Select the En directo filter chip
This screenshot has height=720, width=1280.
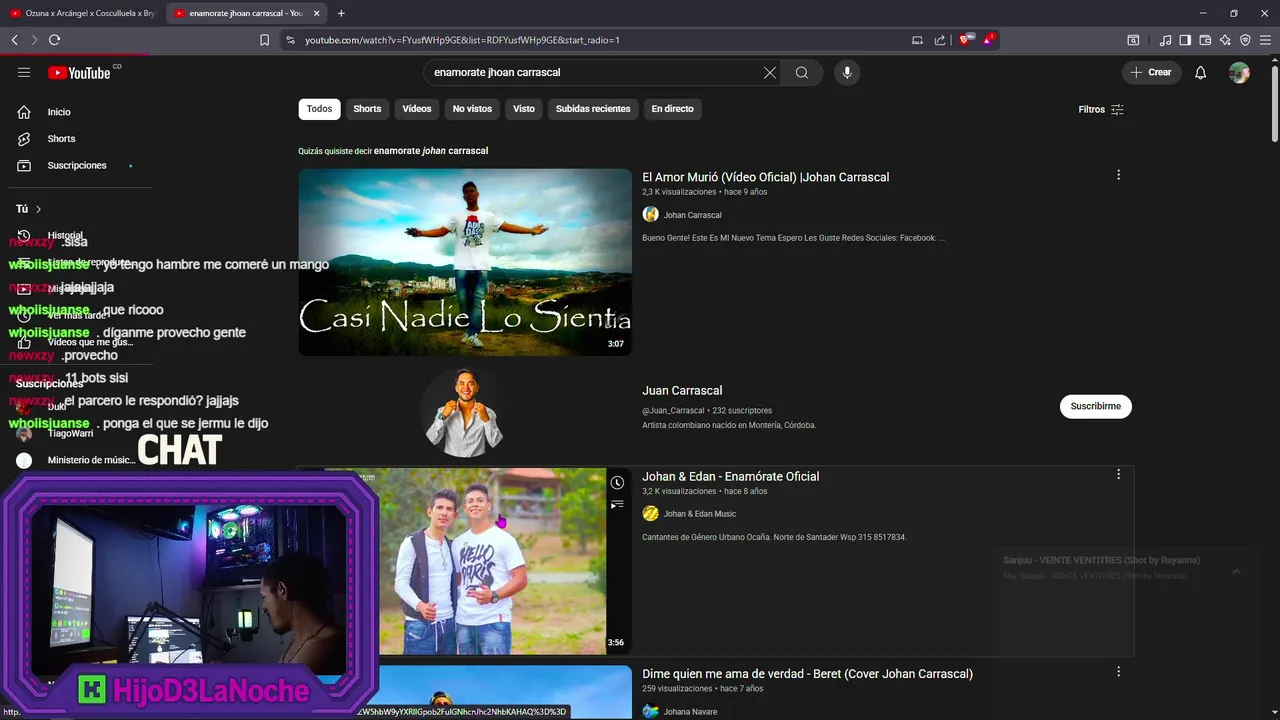point(672,109)
